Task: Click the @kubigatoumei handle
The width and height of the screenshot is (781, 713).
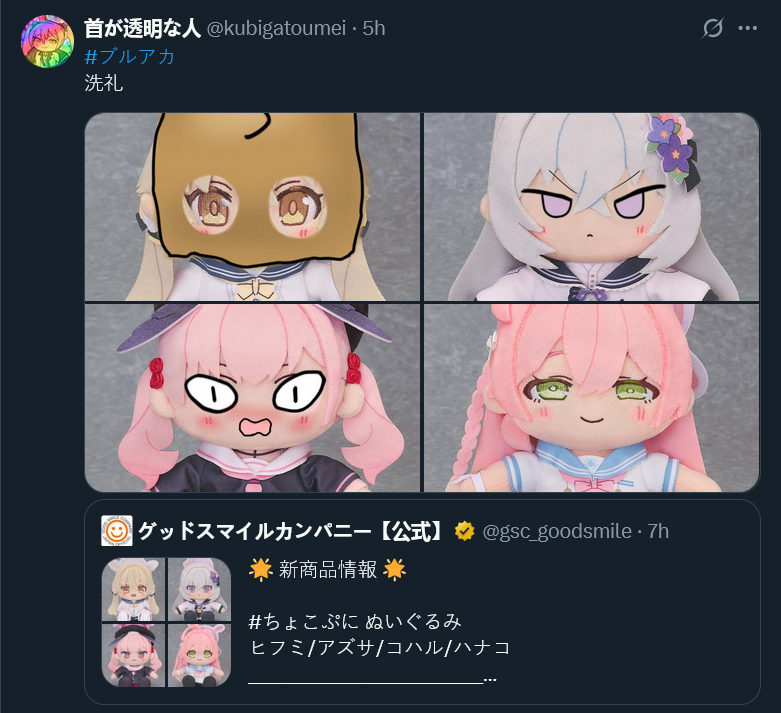Action: pos(276,29)
